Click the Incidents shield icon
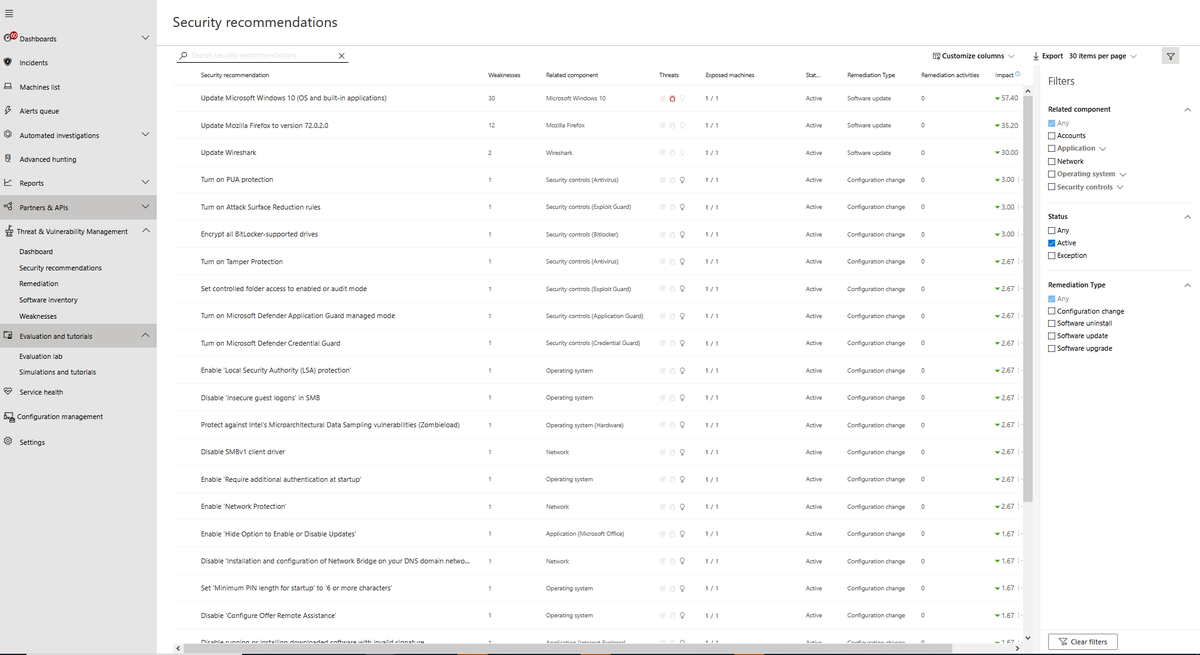The width and height of the screenshot is (1200, 655). pyautogui.click(x=8, y=62)
